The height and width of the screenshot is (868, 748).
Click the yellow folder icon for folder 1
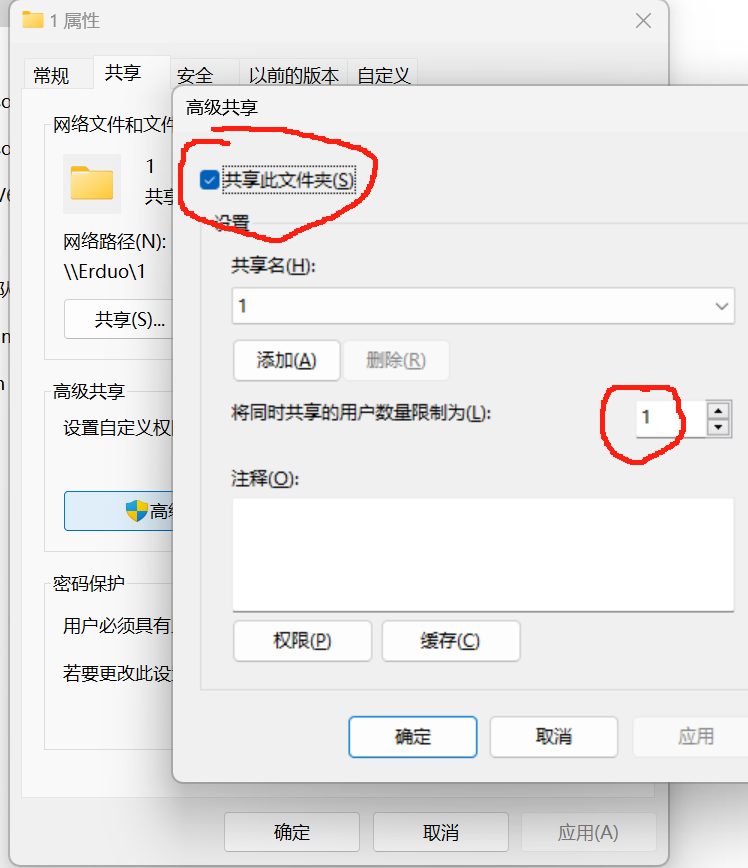click(92, 183)
